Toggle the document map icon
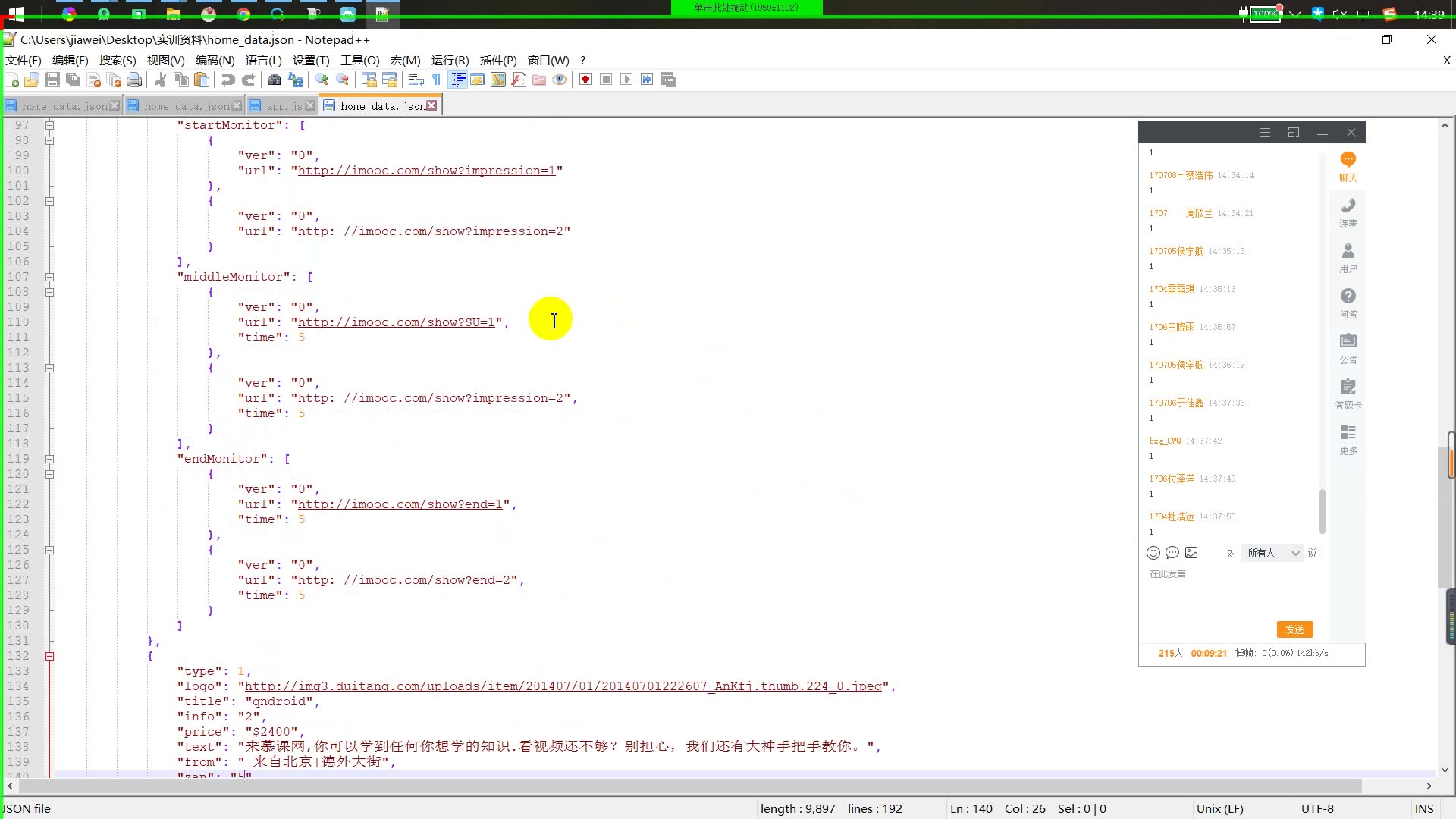This screenshot has width=1456, height=819. coord(498,80)
